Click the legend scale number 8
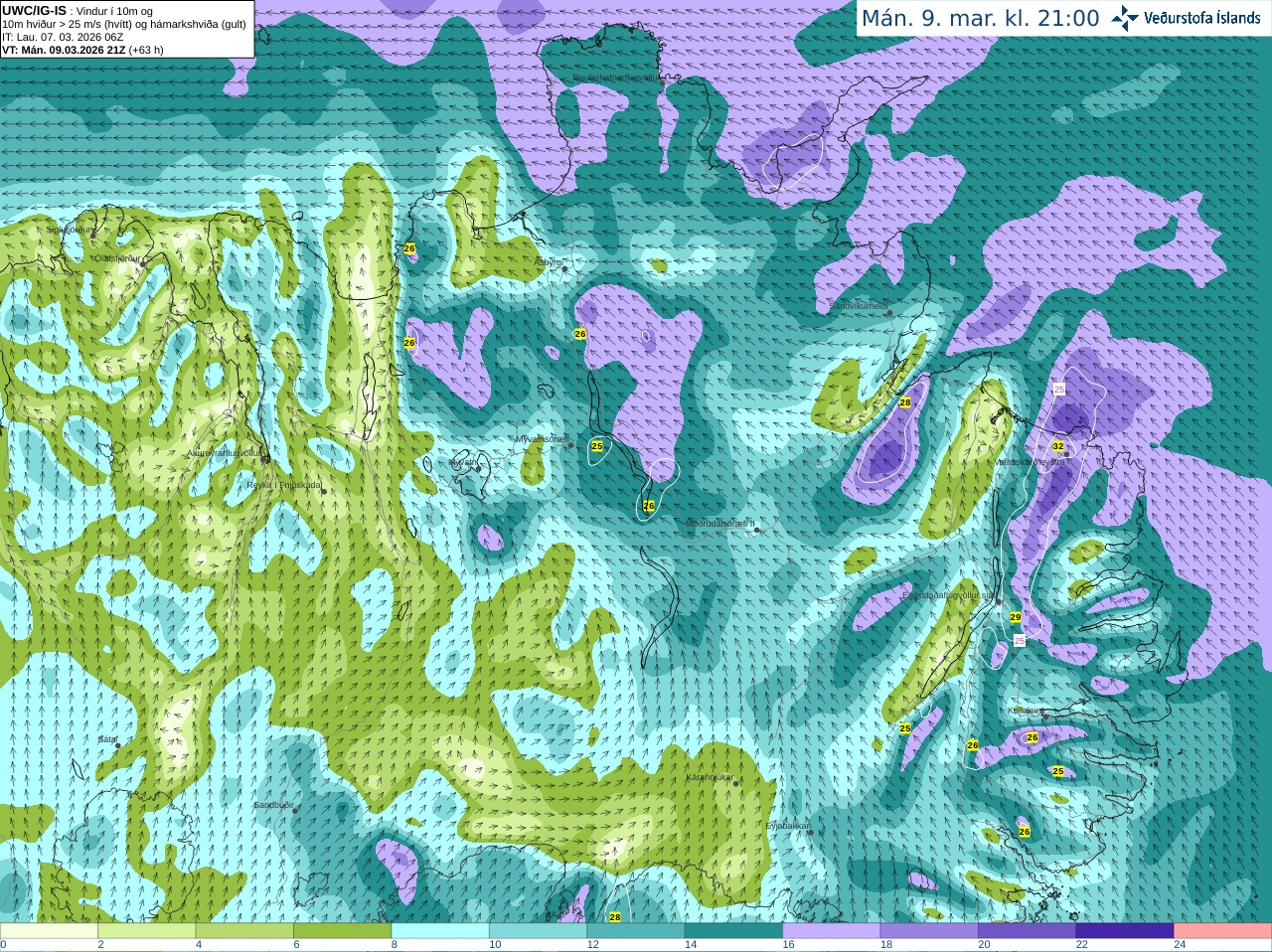 click(x=395, y=945)
